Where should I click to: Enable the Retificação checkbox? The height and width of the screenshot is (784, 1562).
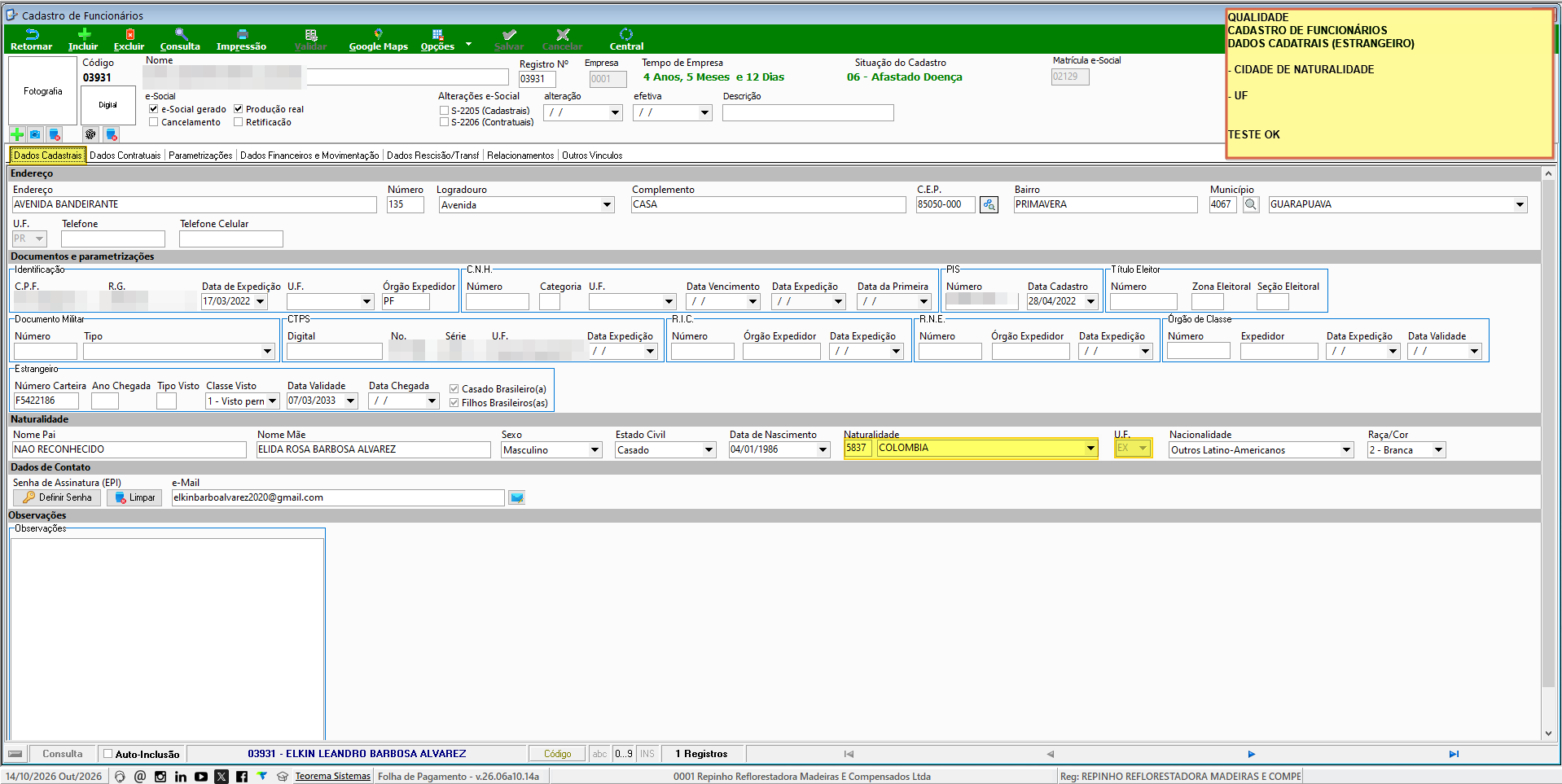[238, 122]
